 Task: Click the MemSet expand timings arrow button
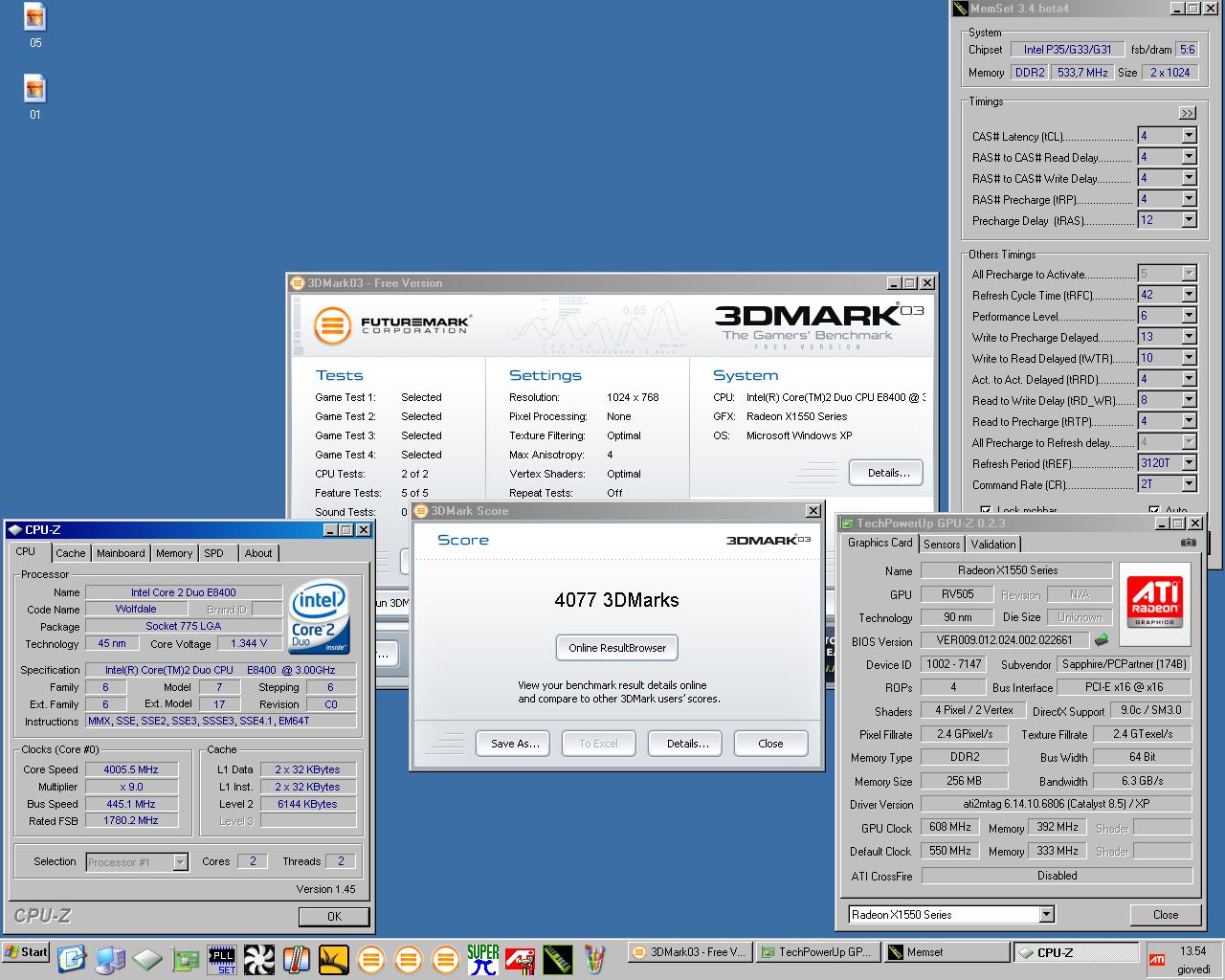click(1188, 113)
